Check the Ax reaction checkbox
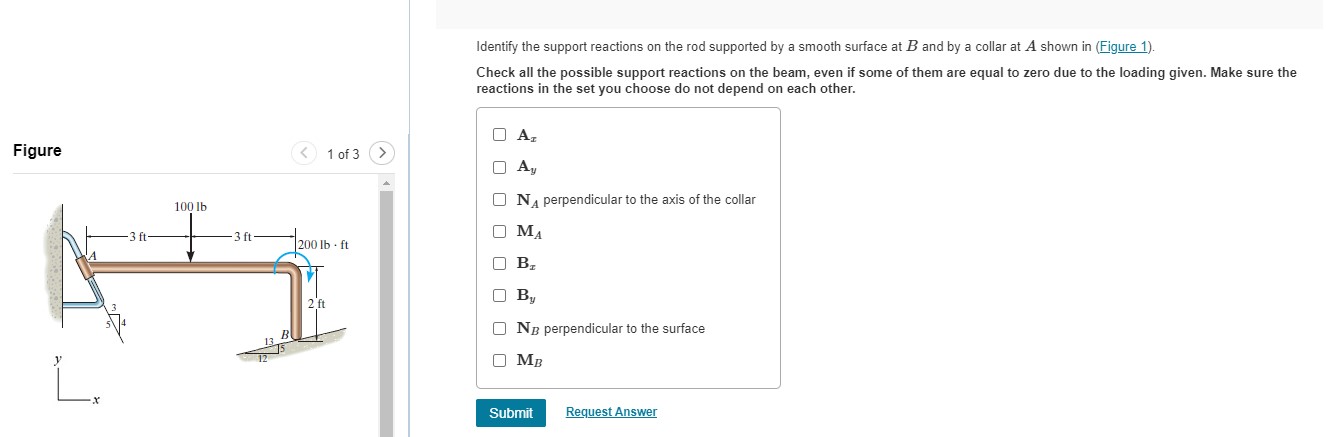 [499, 135]
